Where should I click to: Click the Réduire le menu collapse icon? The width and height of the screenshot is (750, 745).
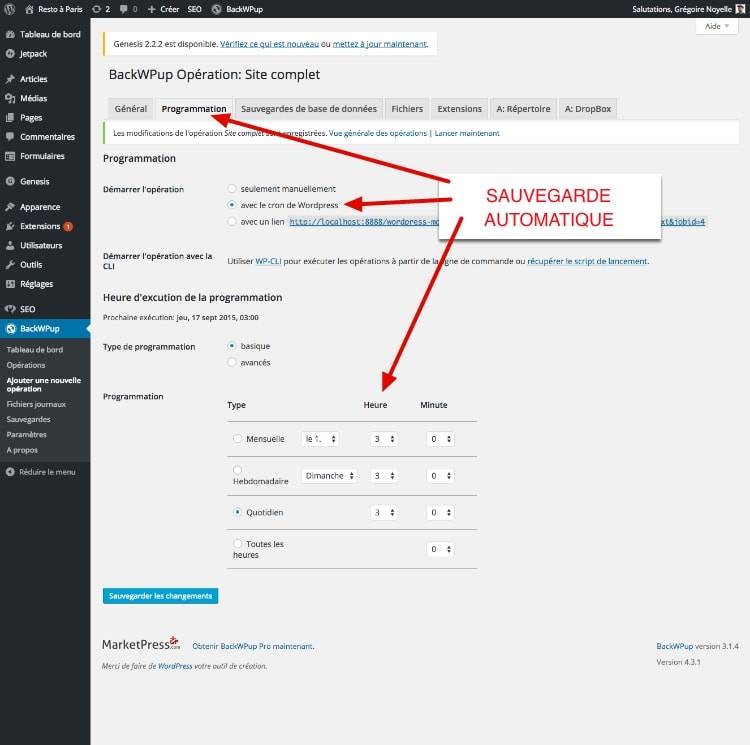10,472
